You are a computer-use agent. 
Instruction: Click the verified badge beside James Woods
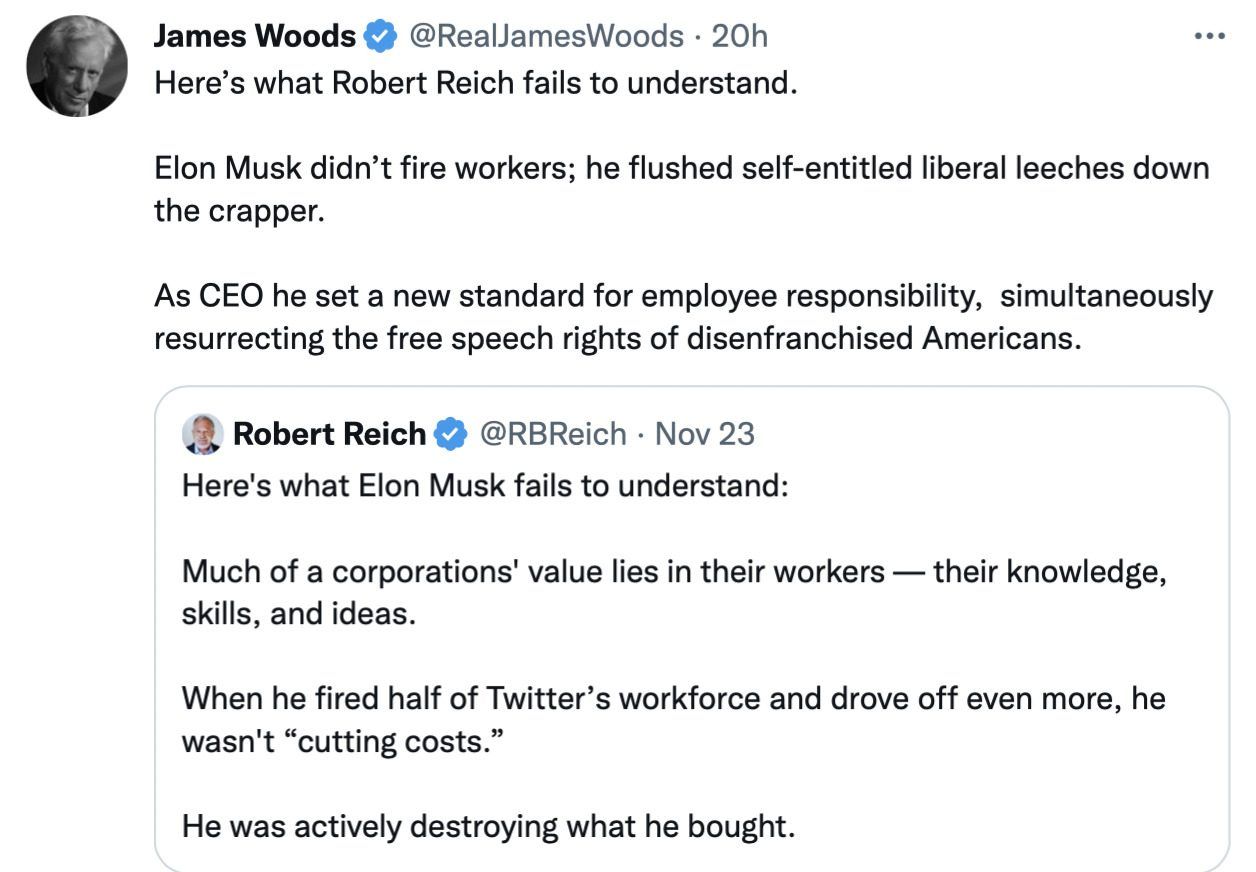click(x=378, y=38)
